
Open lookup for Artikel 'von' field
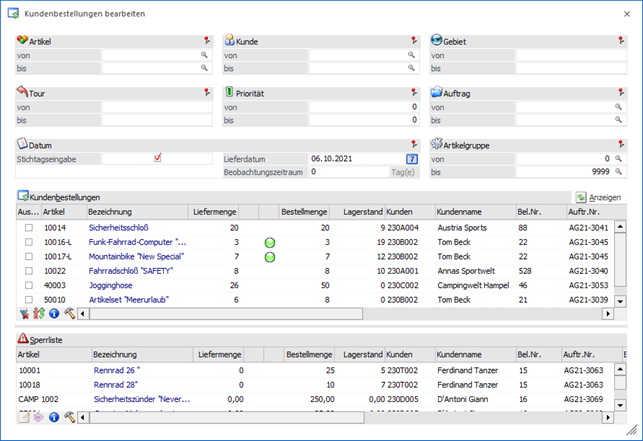tap(204, 55)
